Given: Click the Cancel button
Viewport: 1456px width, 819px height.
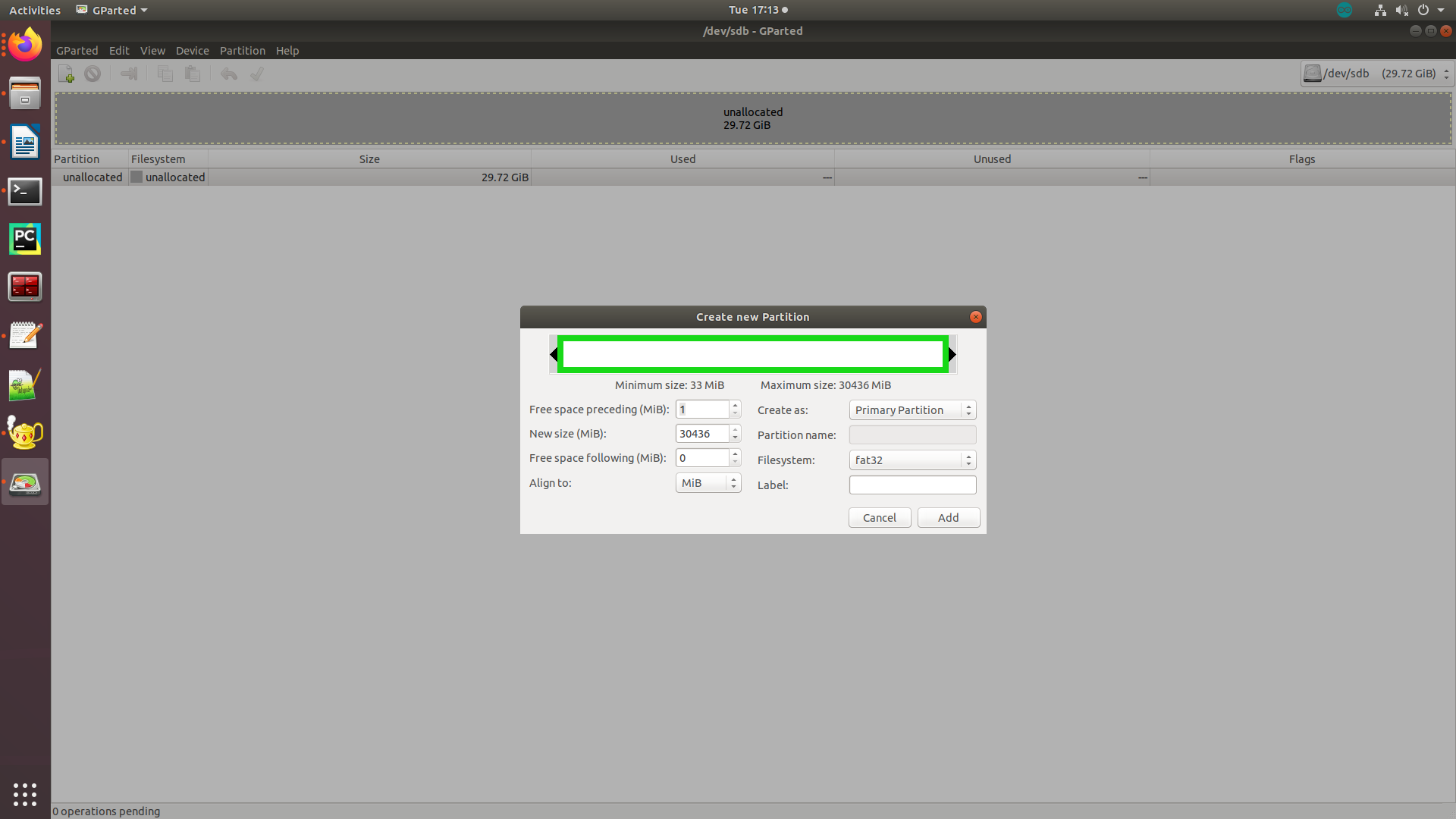Looking at the screenshot, I should [879, 517].
